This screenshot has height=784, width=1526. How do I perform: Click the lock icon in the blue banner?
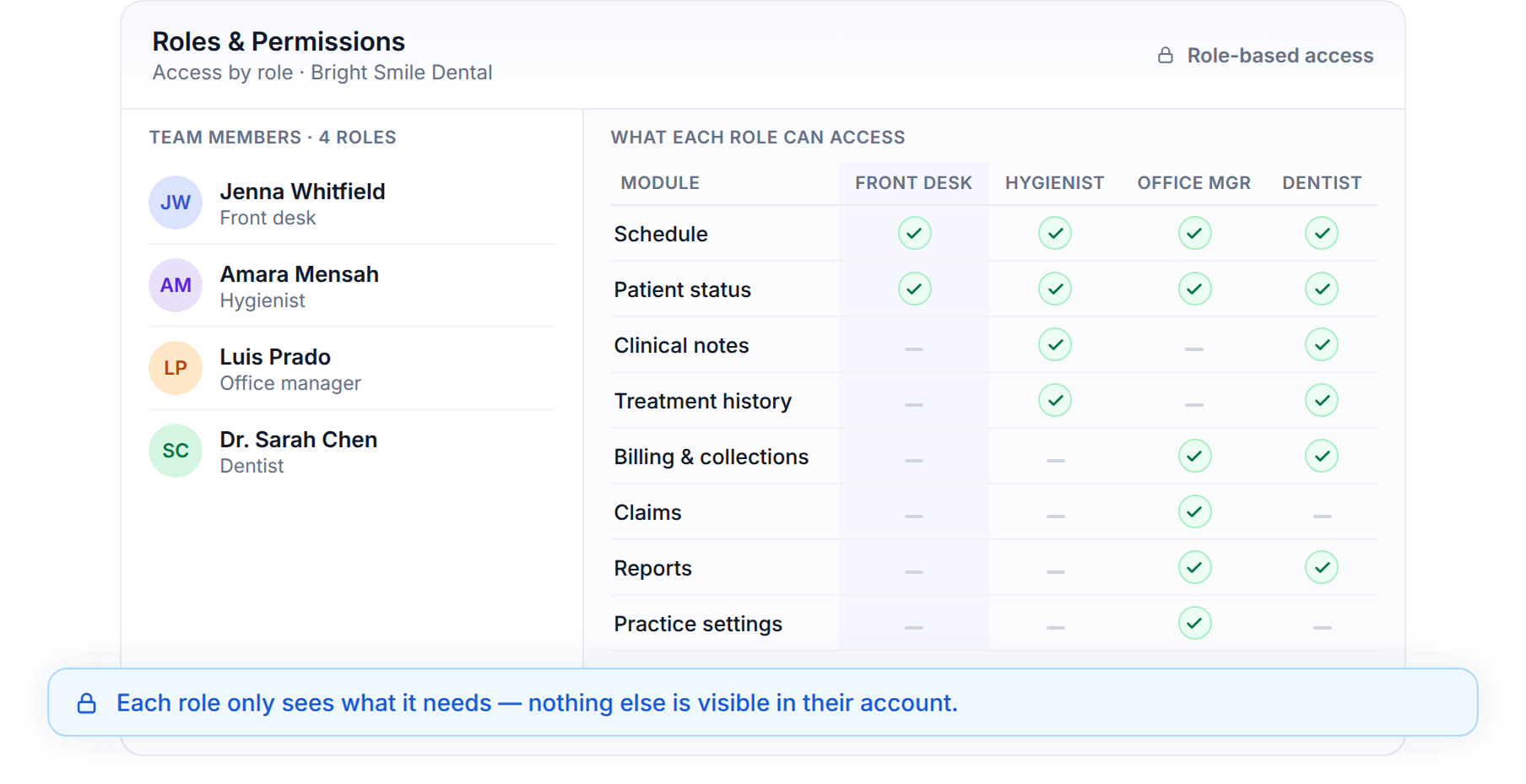(x=87, y=703)
